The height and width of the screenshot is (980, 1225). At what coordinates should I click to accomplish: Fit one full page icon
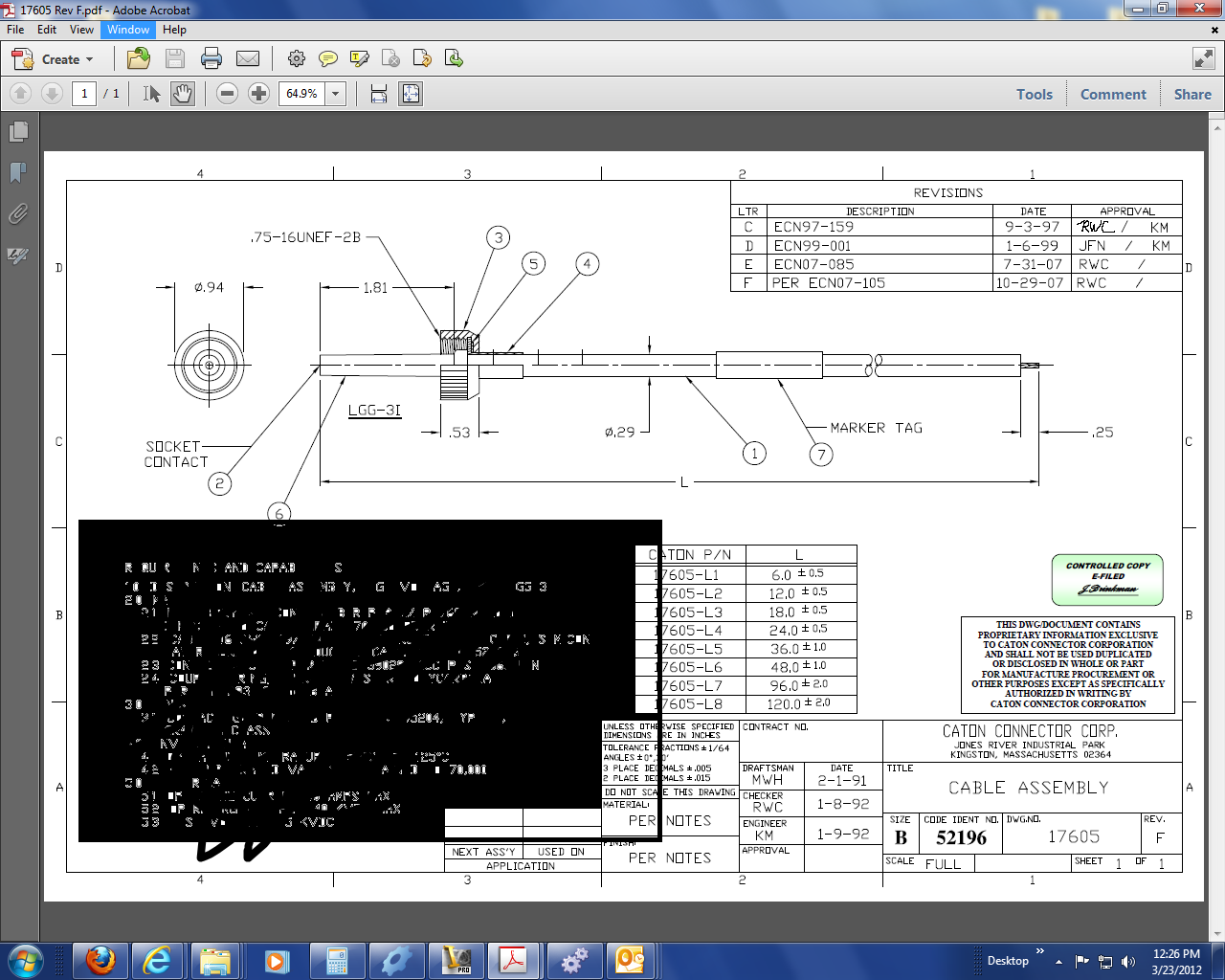(411, 94)
